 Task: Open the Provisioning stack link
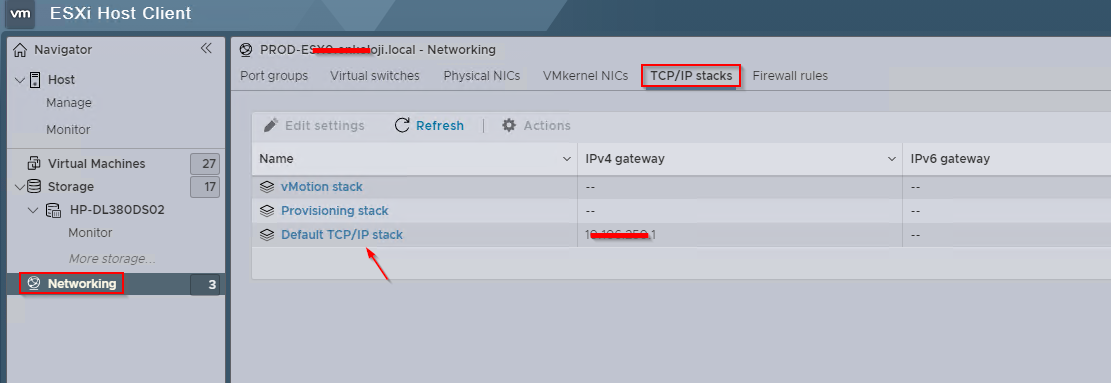334,210
